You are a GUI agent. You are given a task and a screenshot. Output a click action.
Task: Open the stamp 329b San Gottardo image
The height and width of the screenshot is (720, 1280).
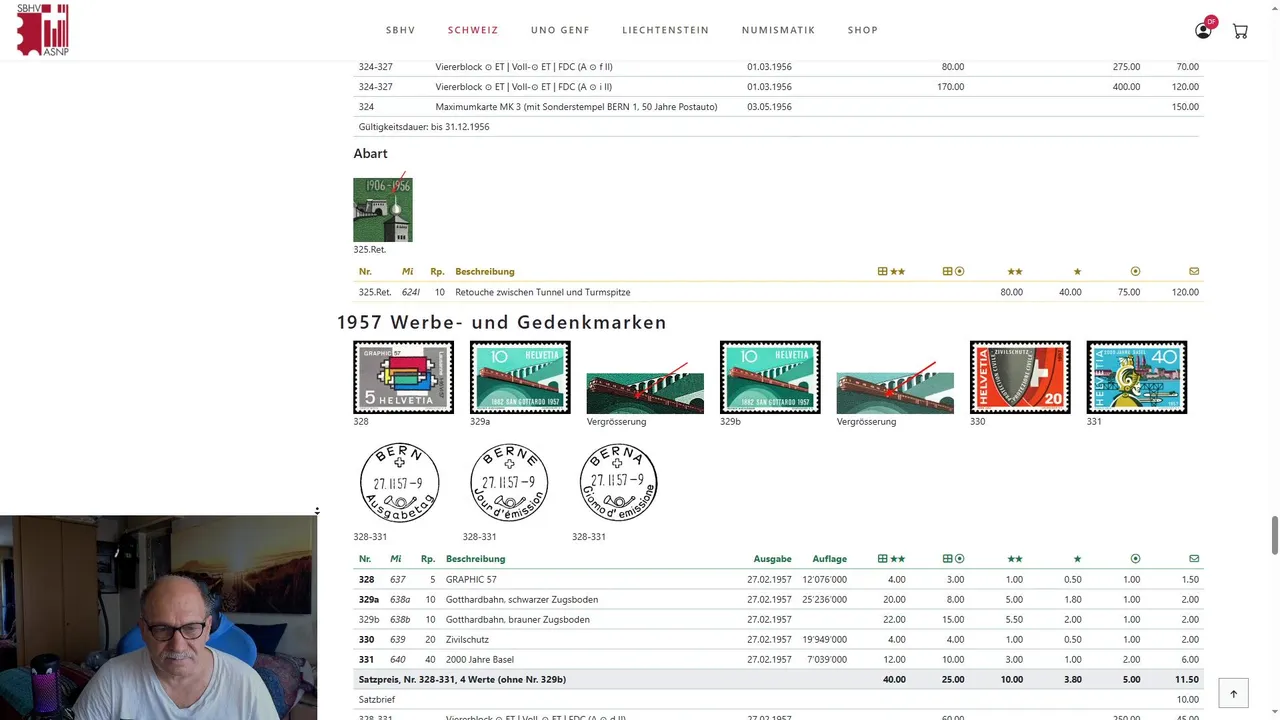coord(770,377)
